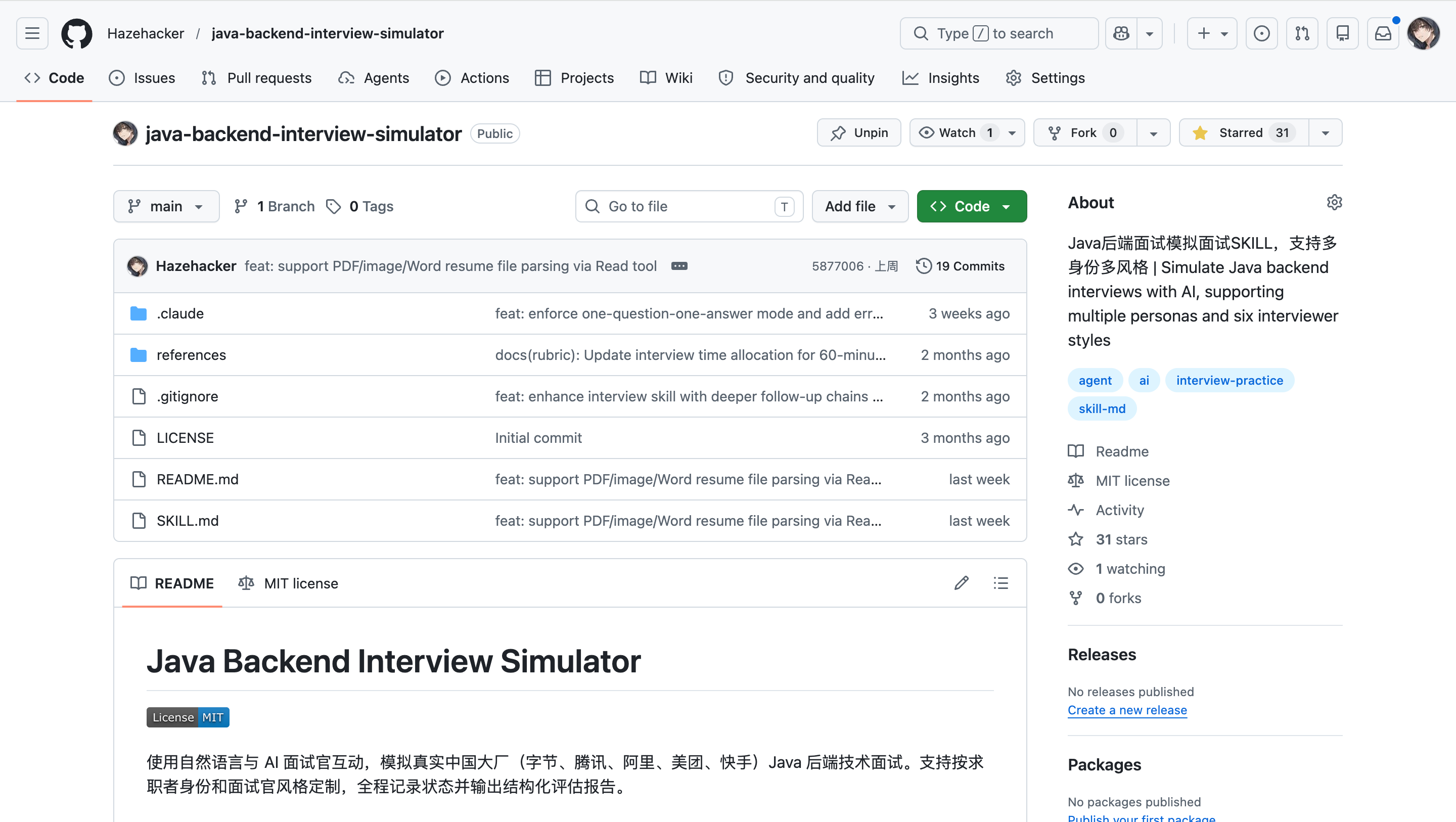Select the README tab in file viewer
This screenshot has height=822, width=1456.
coord(172,583)
